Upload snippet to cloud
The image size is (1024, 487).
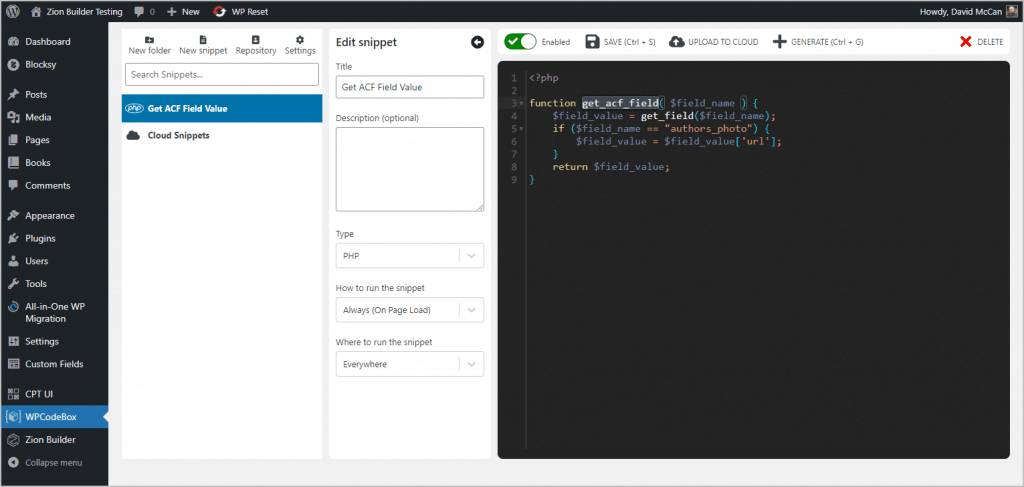click(714, 42)
